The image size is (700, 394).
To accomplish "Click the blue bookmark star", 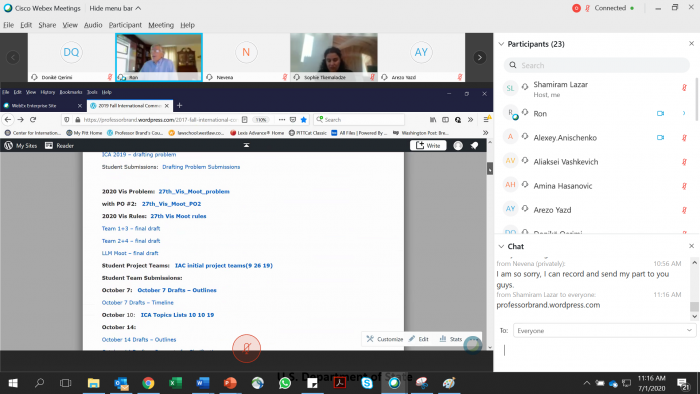I will [x=304, y=120].
